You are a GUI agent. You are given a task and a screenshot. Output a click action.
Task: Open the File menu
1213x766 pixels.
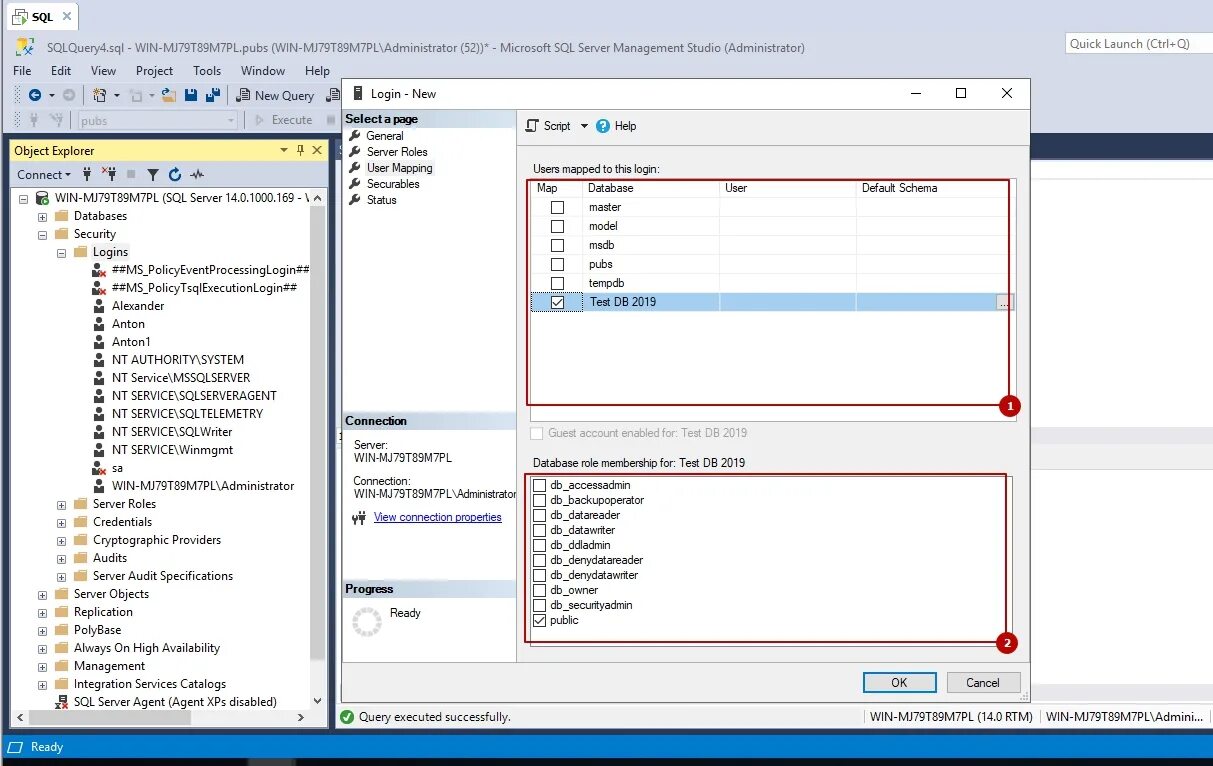(x=24, y=71)
